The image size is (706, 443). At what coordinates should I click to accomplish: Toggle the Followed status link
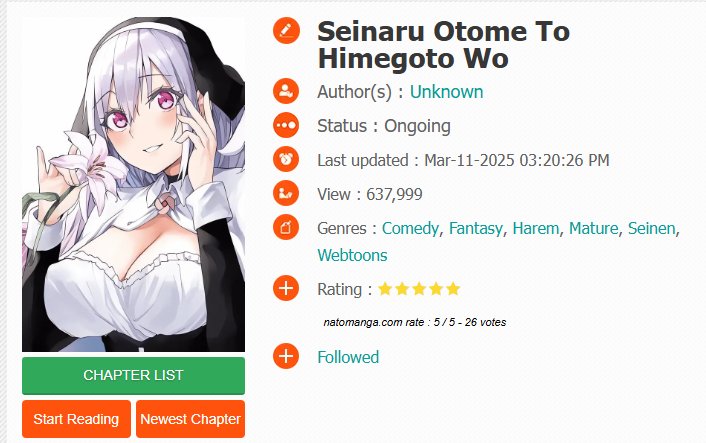point(348,357)
